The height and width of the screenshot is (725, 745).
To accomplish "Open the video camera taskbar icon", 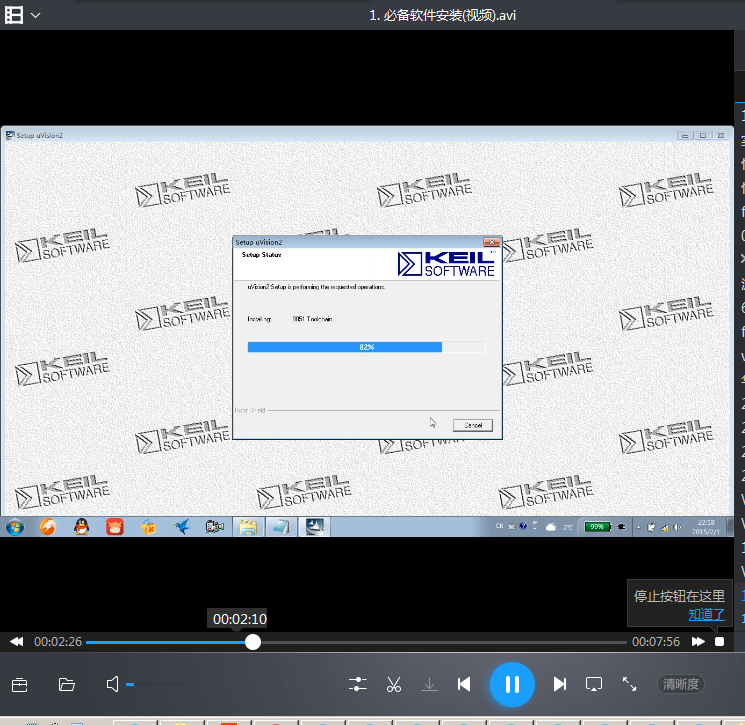I will pos(214,526).
